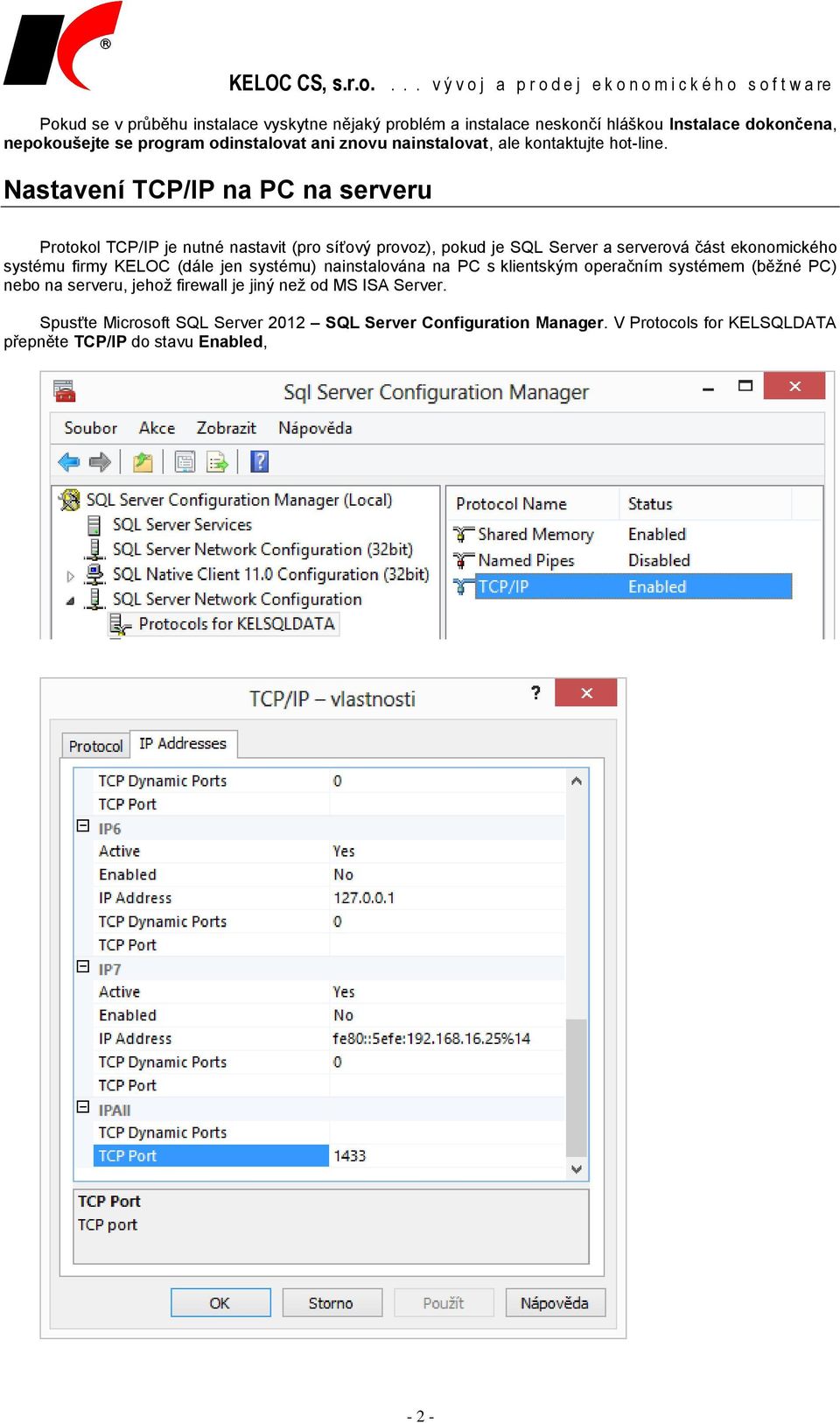Collapse the IP7 section

pyautogui.click(x=83, y=966)
